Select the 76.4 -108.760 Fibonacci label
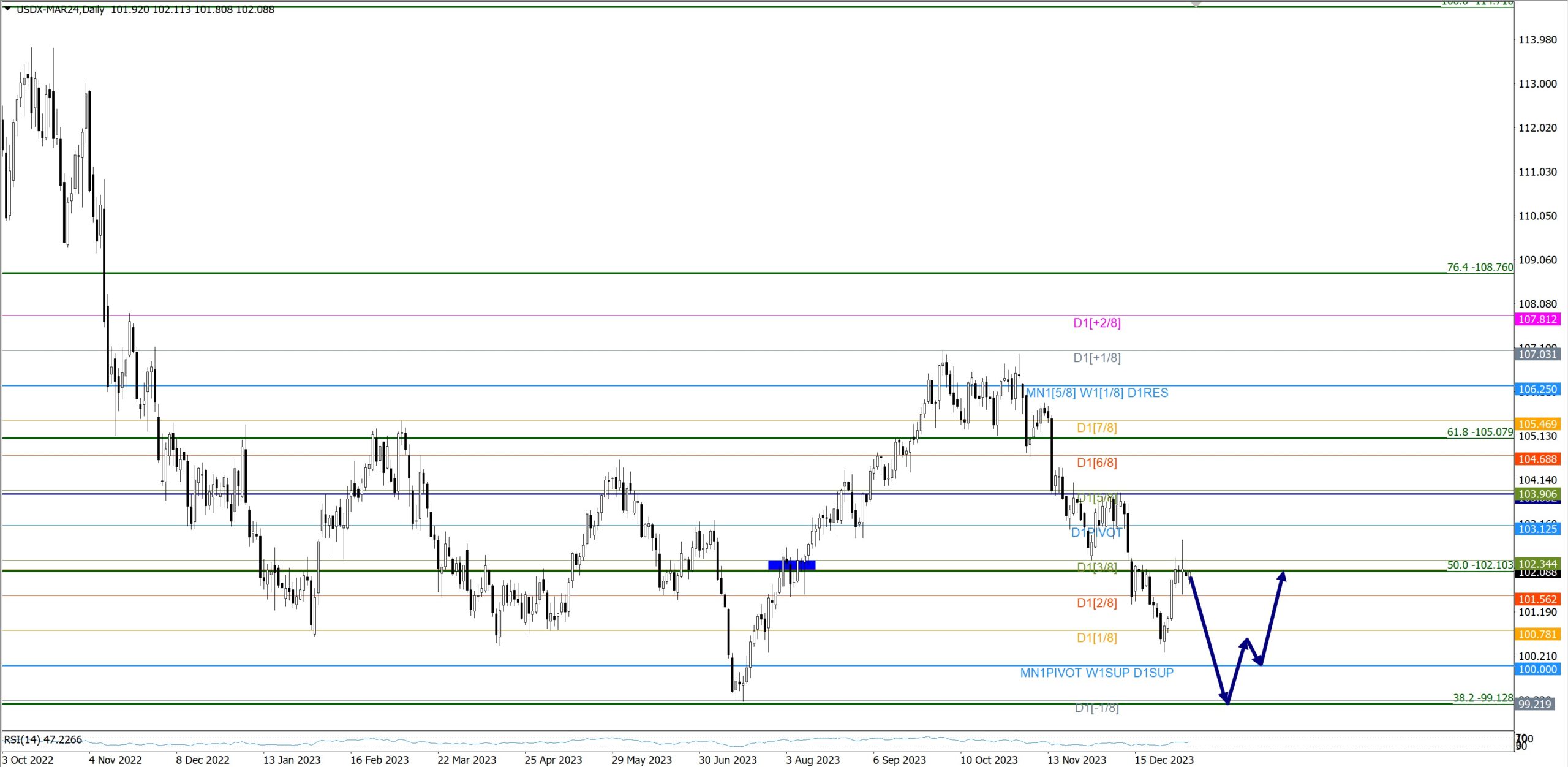The width and height of the screenshot is (1568, 767). (1479, 267)
